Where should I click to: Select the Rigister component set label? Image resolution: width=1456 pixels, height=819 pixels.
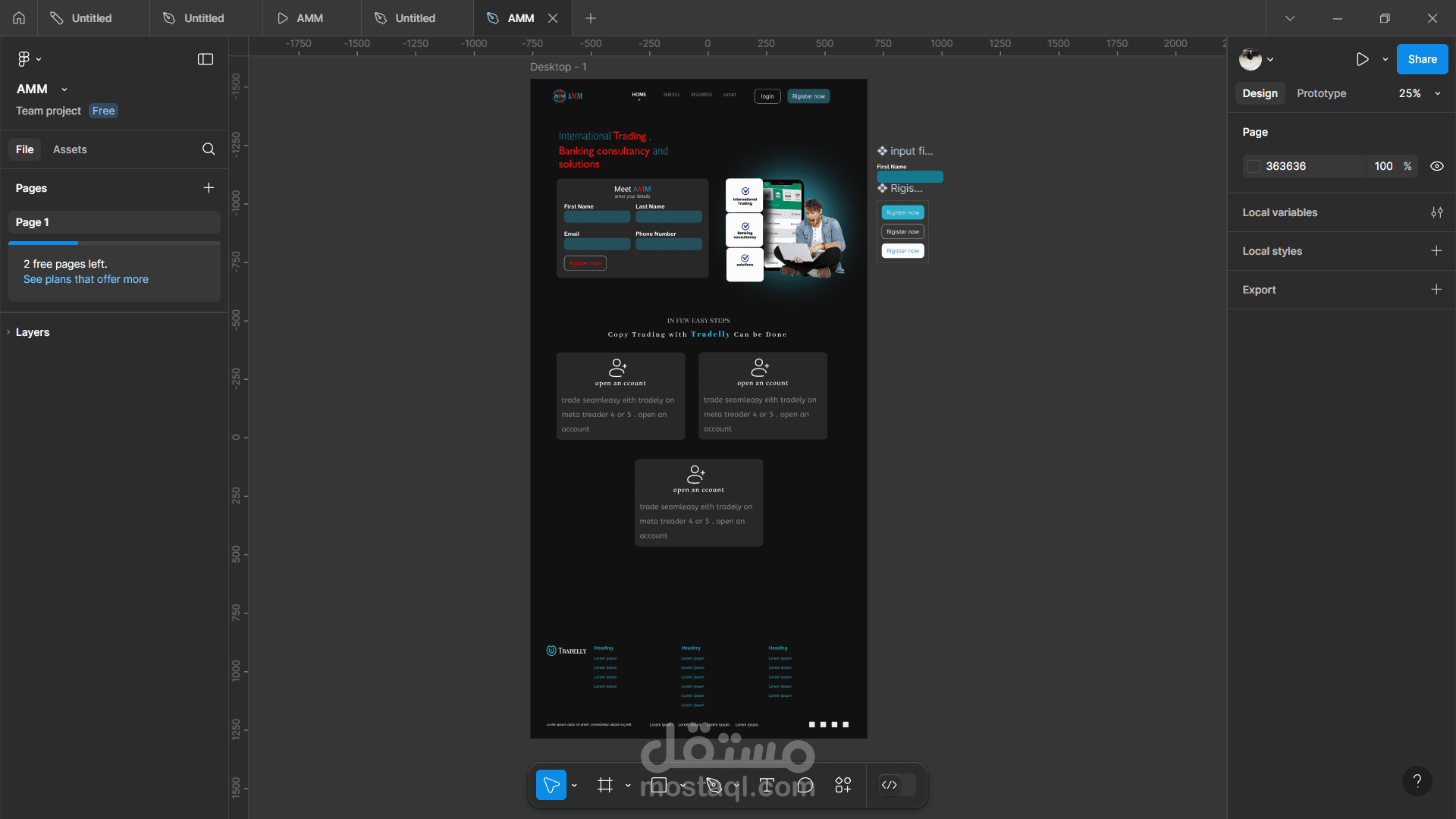(x=900, y=188)
